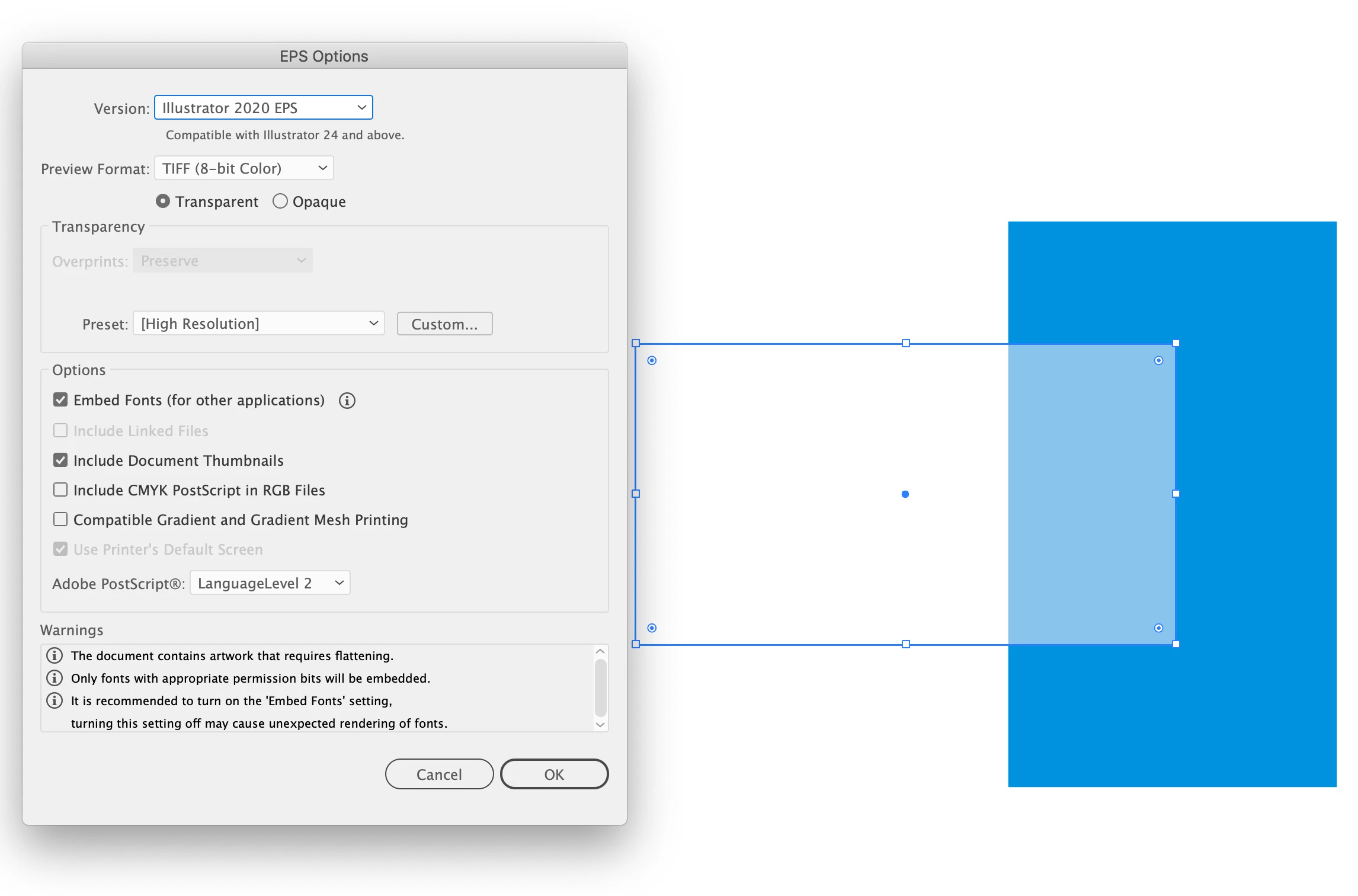
Task: Click the top-middle selection handle
Action: [905, 343]
